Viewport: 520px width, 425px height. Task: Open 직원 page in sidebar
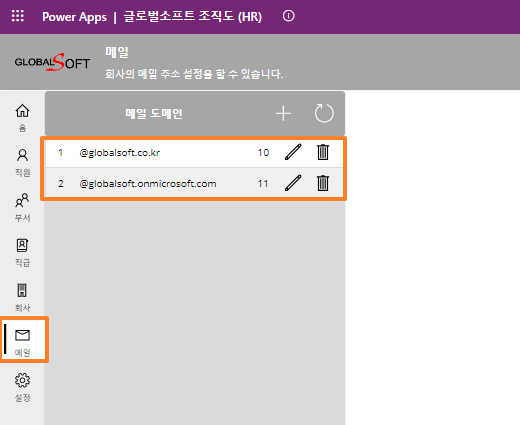point(22,163)
